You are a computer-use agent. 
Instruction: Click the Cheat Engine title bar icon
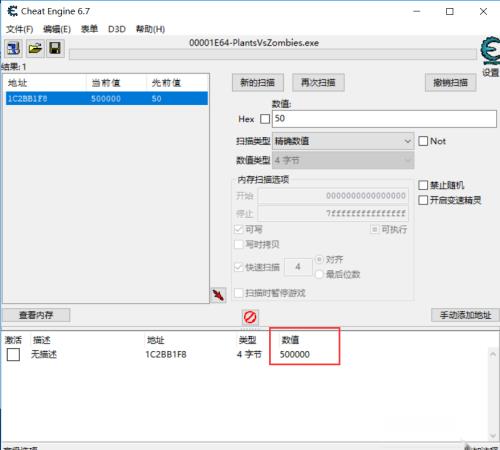tap(12, 11)
